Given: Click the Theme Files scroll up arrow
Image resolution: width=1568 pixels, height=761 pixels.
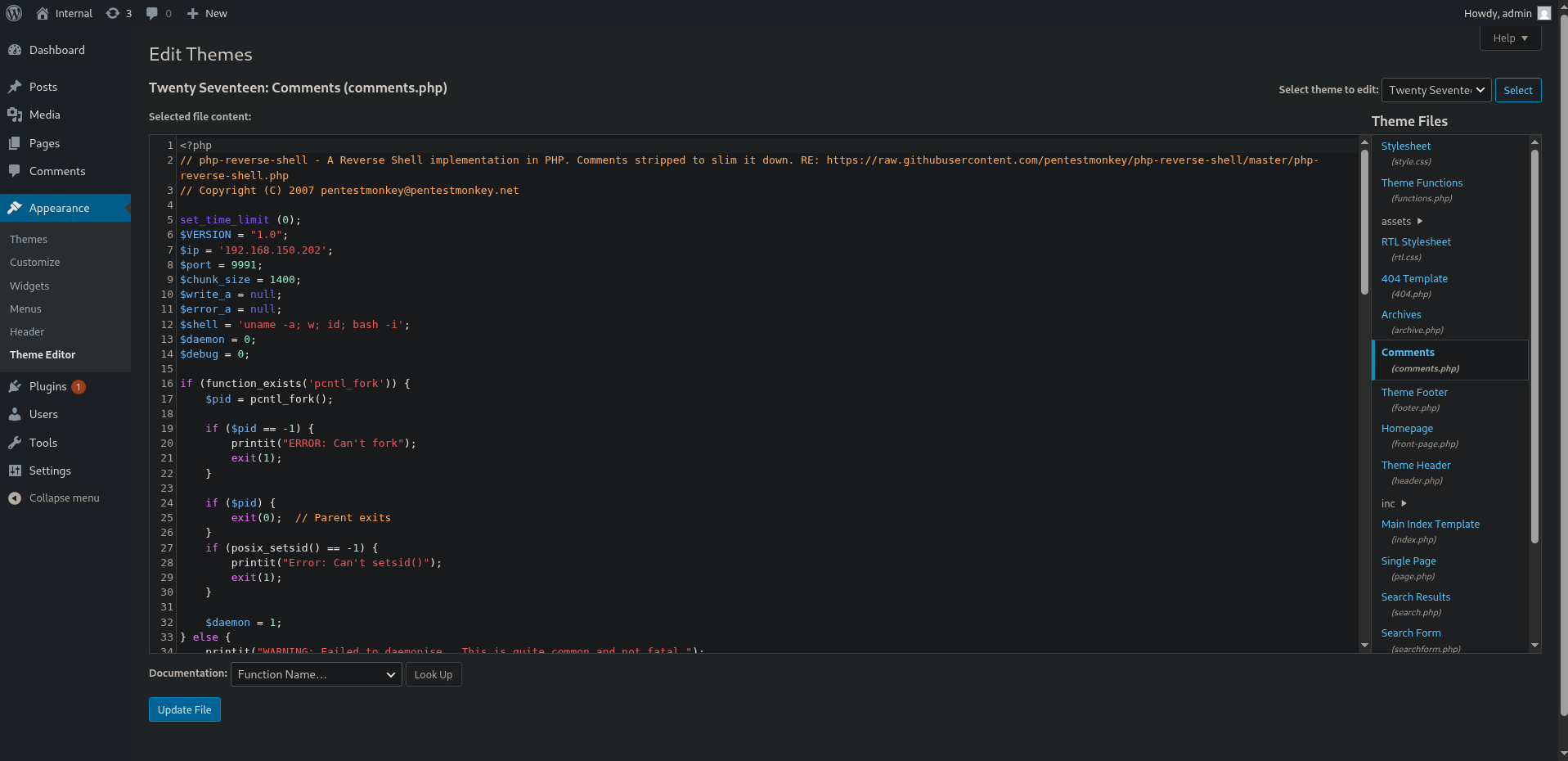Looking at the screenshot, I should point(1534,142).
